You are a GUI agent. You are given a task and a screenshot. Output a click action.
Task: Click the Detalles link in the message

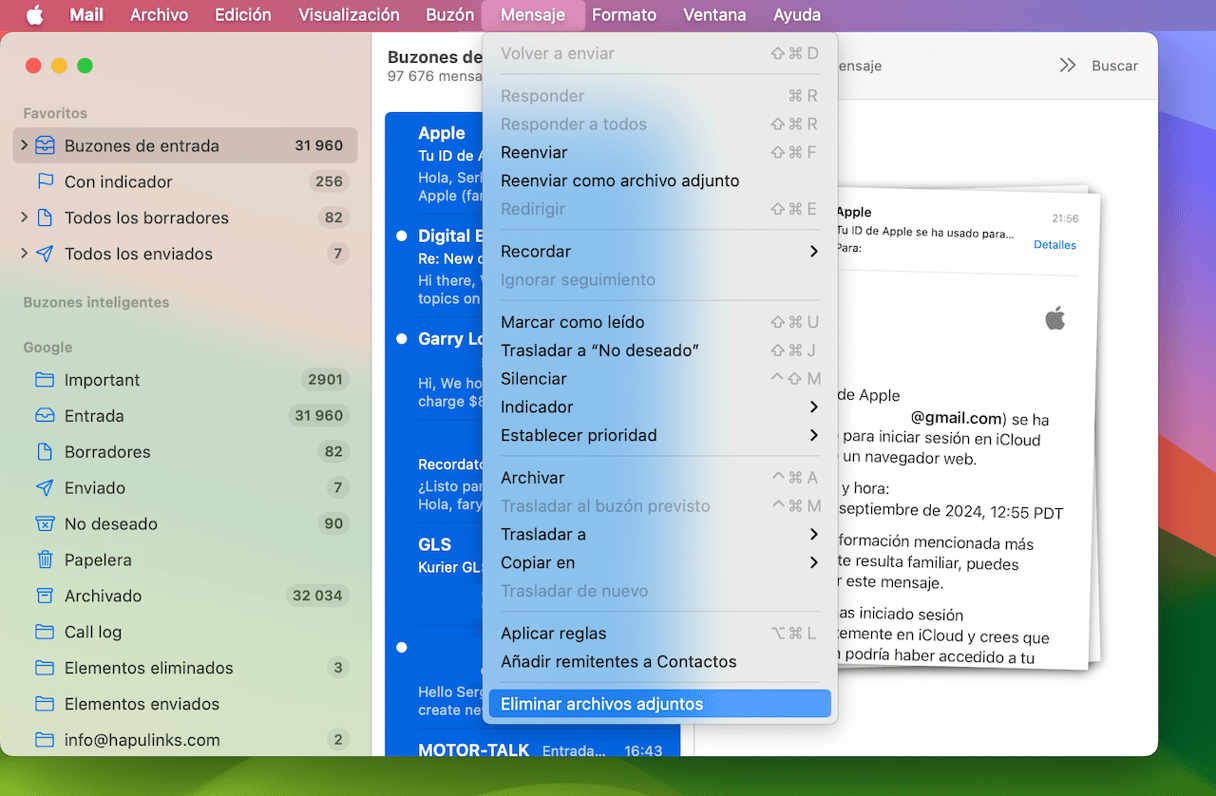coord(1055,245)
